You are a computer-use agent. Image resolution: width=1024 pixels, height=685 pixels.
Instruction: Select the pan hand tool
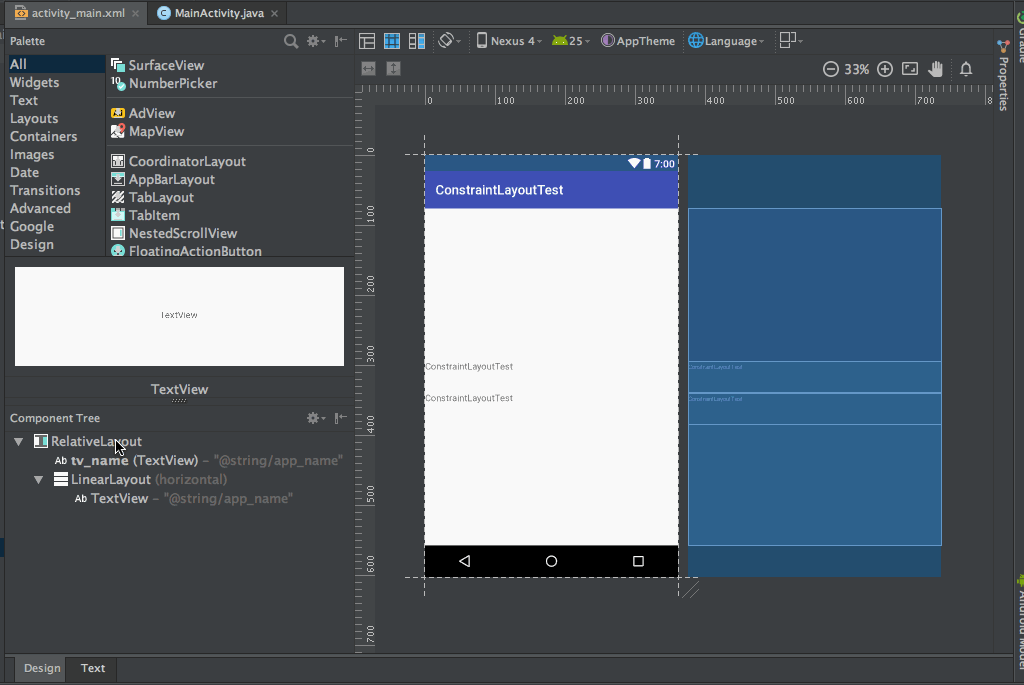[x=936, y=69]
